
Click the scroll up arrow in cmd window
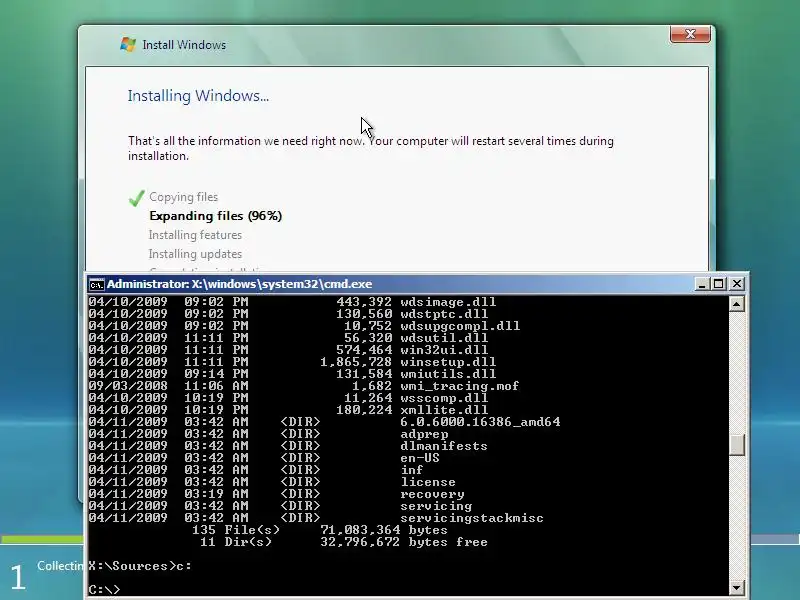(x=736, y=305)
